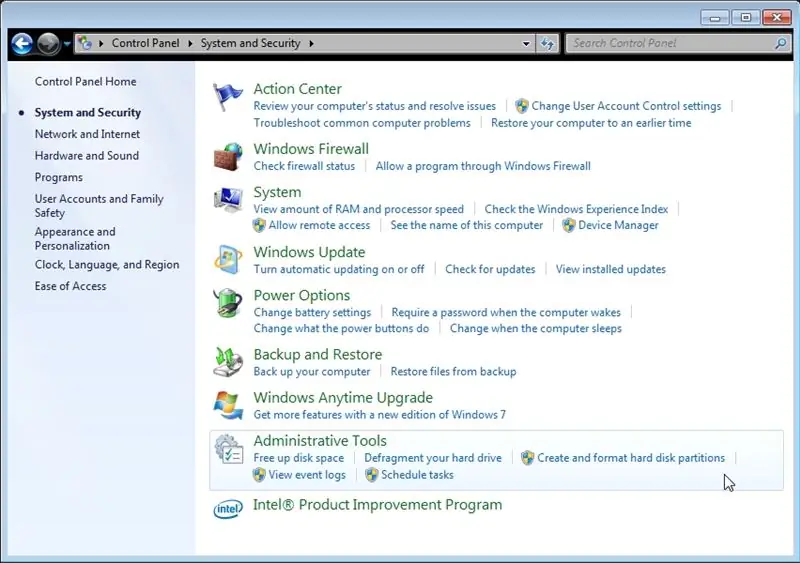Open the Action Center heading link

[297, 89]
